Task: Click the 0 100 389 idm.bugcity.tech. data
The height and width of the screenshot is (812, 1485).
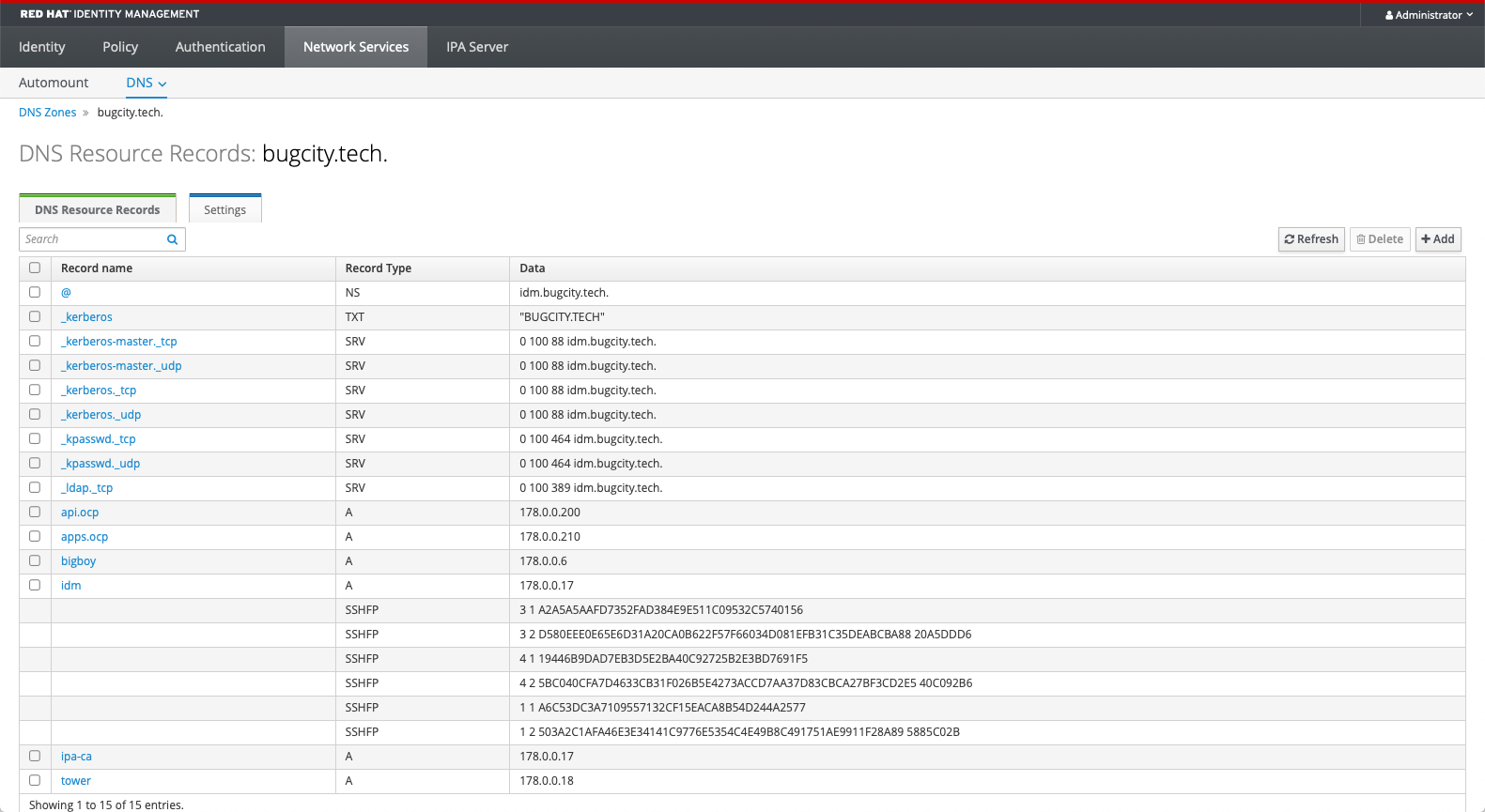Action: point(591,488)
